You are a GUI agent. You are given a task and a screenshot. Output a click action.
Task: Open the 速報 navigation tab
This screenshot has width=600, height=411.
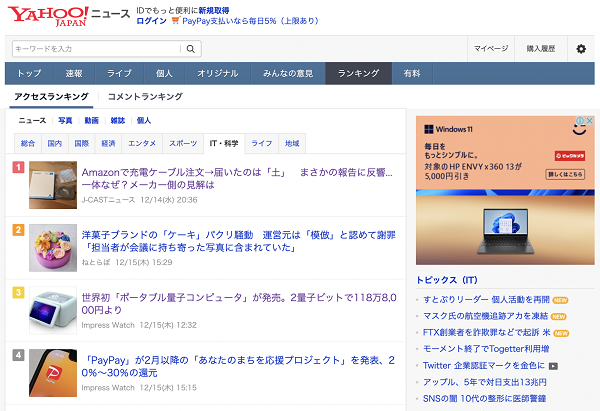coord(74,73)
